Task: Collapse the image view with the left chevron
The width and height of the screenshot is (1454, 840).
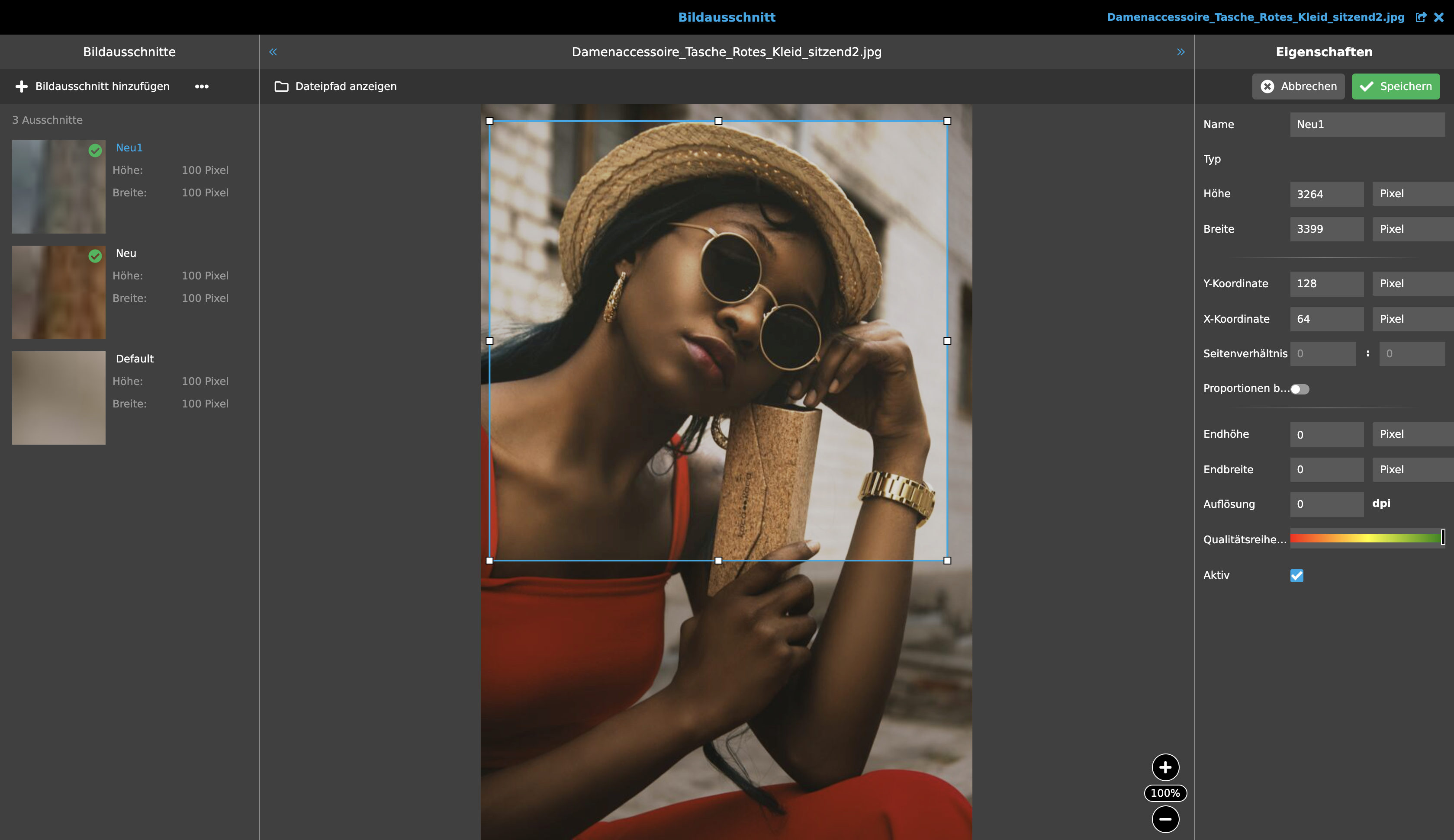Action: (273, 51)
